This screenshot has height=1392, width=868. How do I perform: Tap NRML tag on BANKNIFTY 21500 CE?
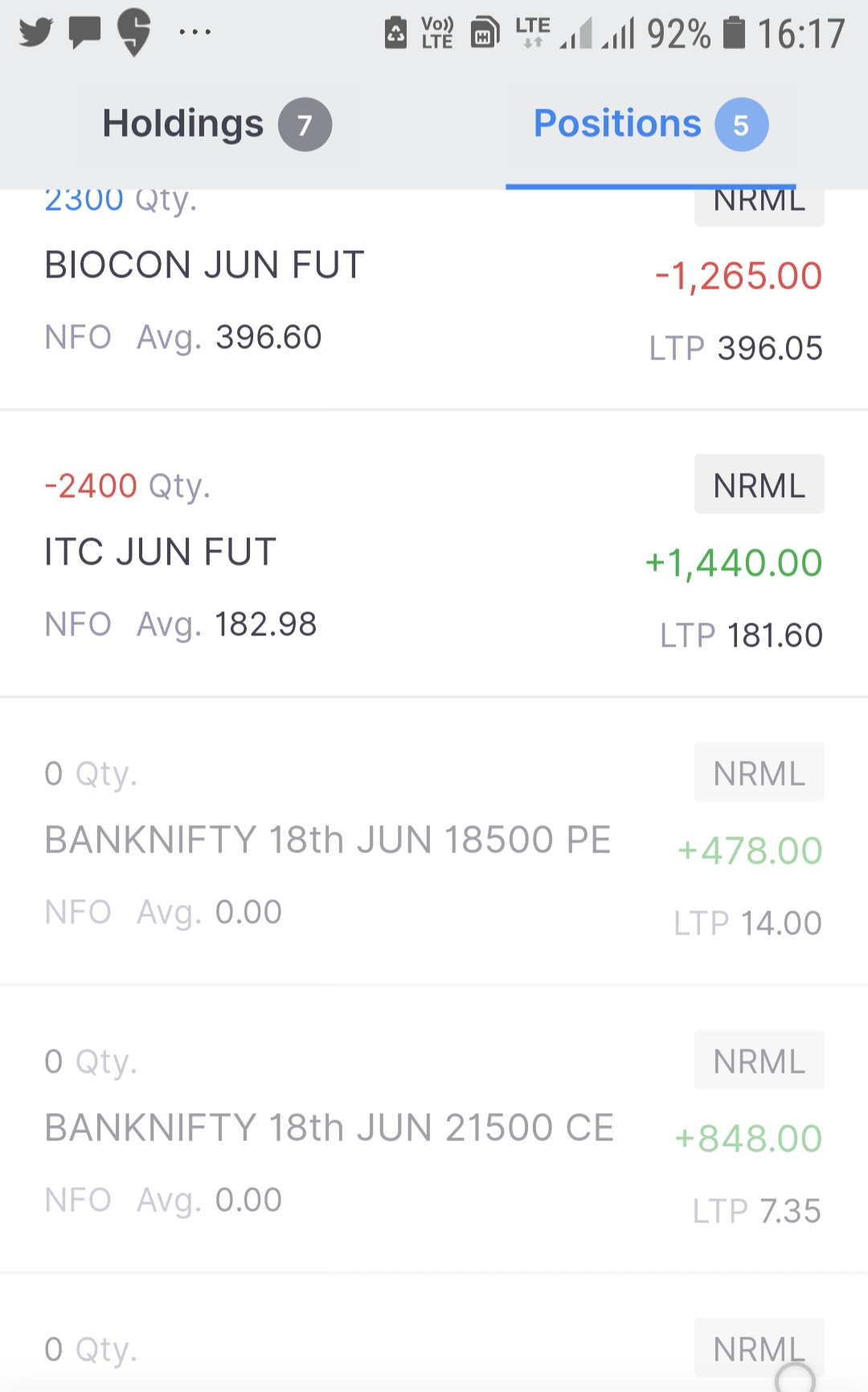coord(759,1061)
